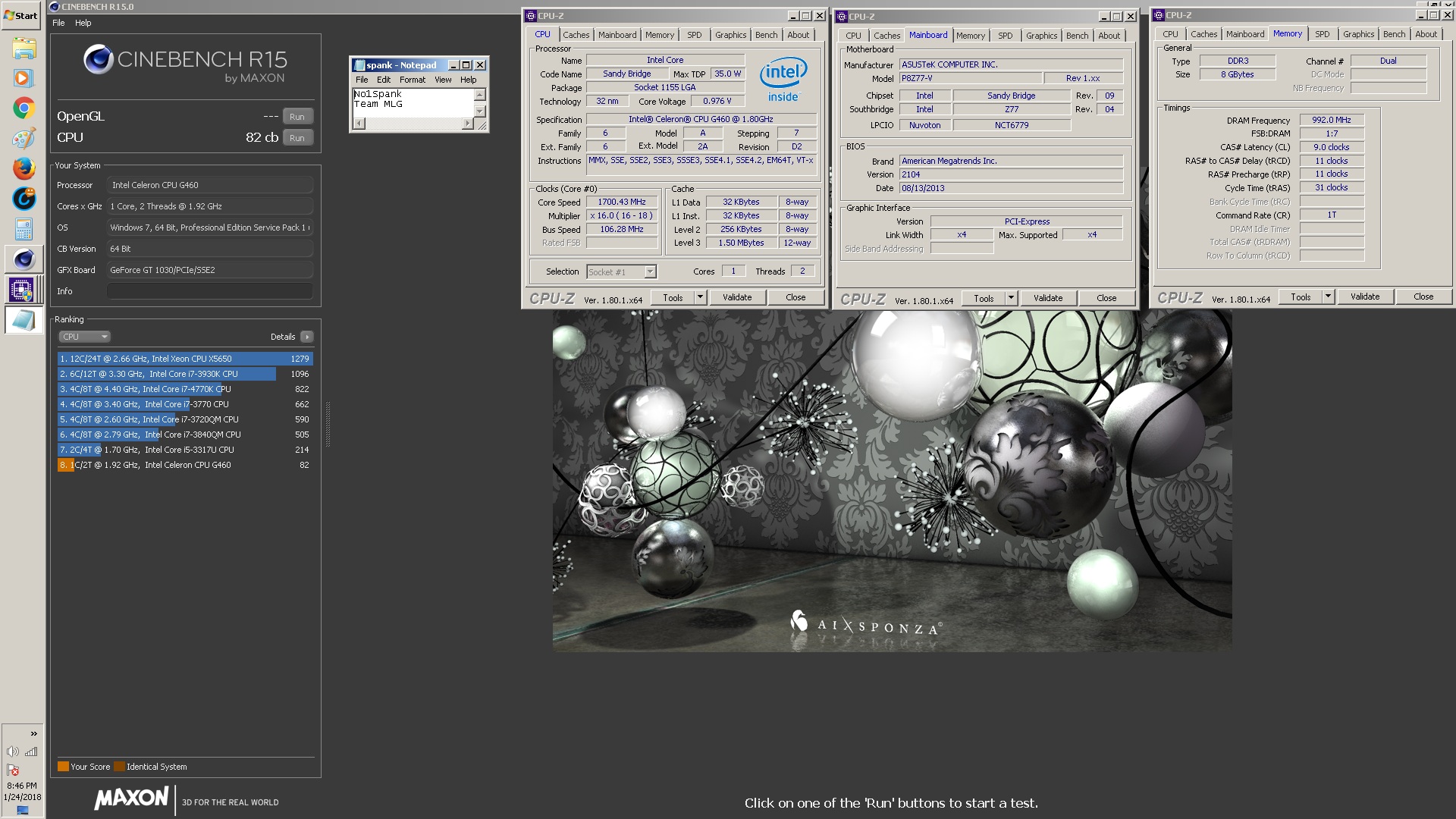Open Paint from the taskbar

pyautogui.click(x=24, y=139)
